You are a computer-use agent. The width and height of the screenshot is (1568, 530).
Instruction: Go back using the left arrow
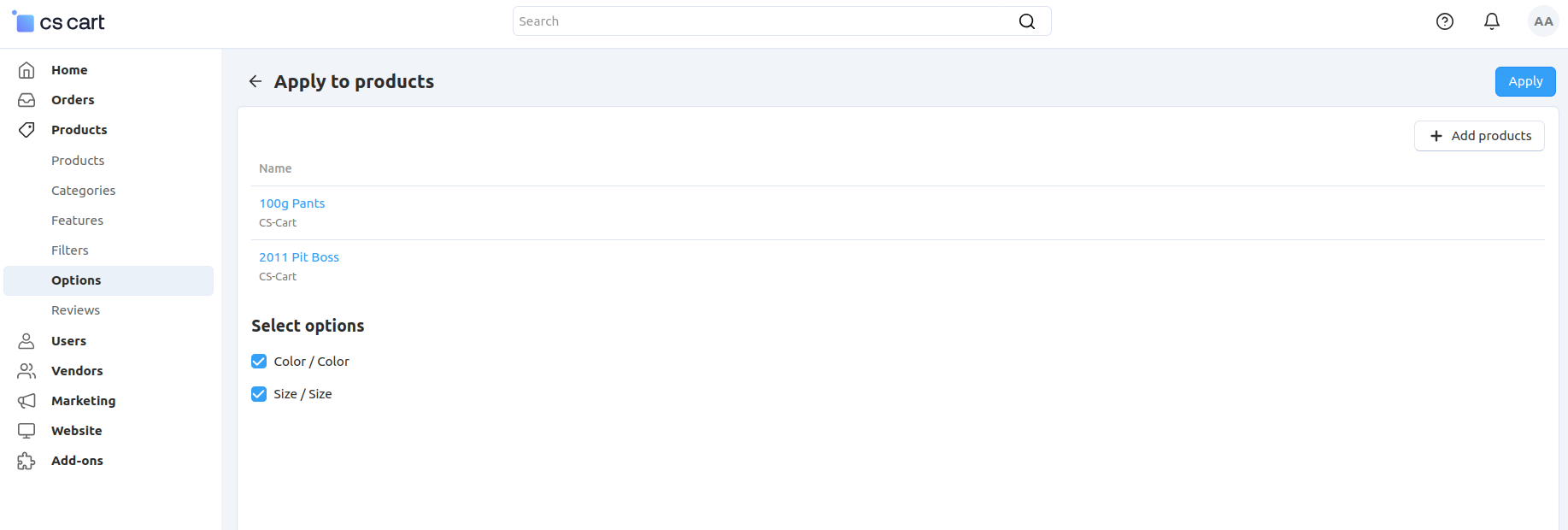coord(255,81)
